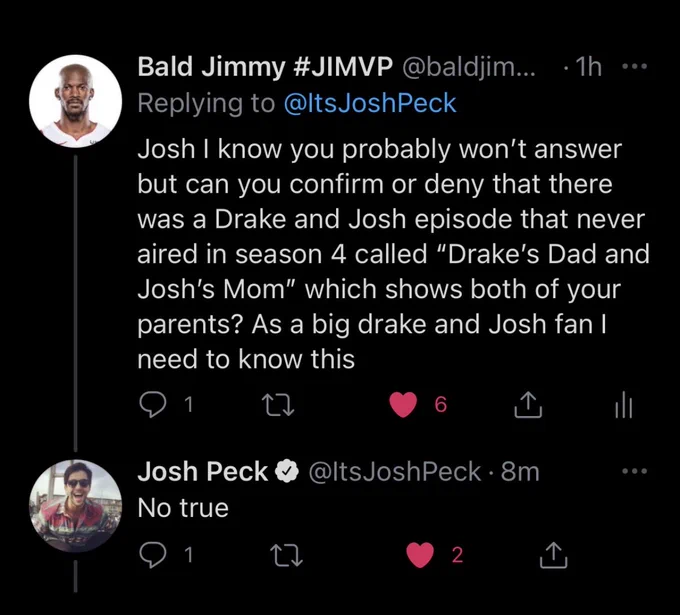
Task: Reply to Bald Jimmy's tweet
Action: click(x=153, y=405)
